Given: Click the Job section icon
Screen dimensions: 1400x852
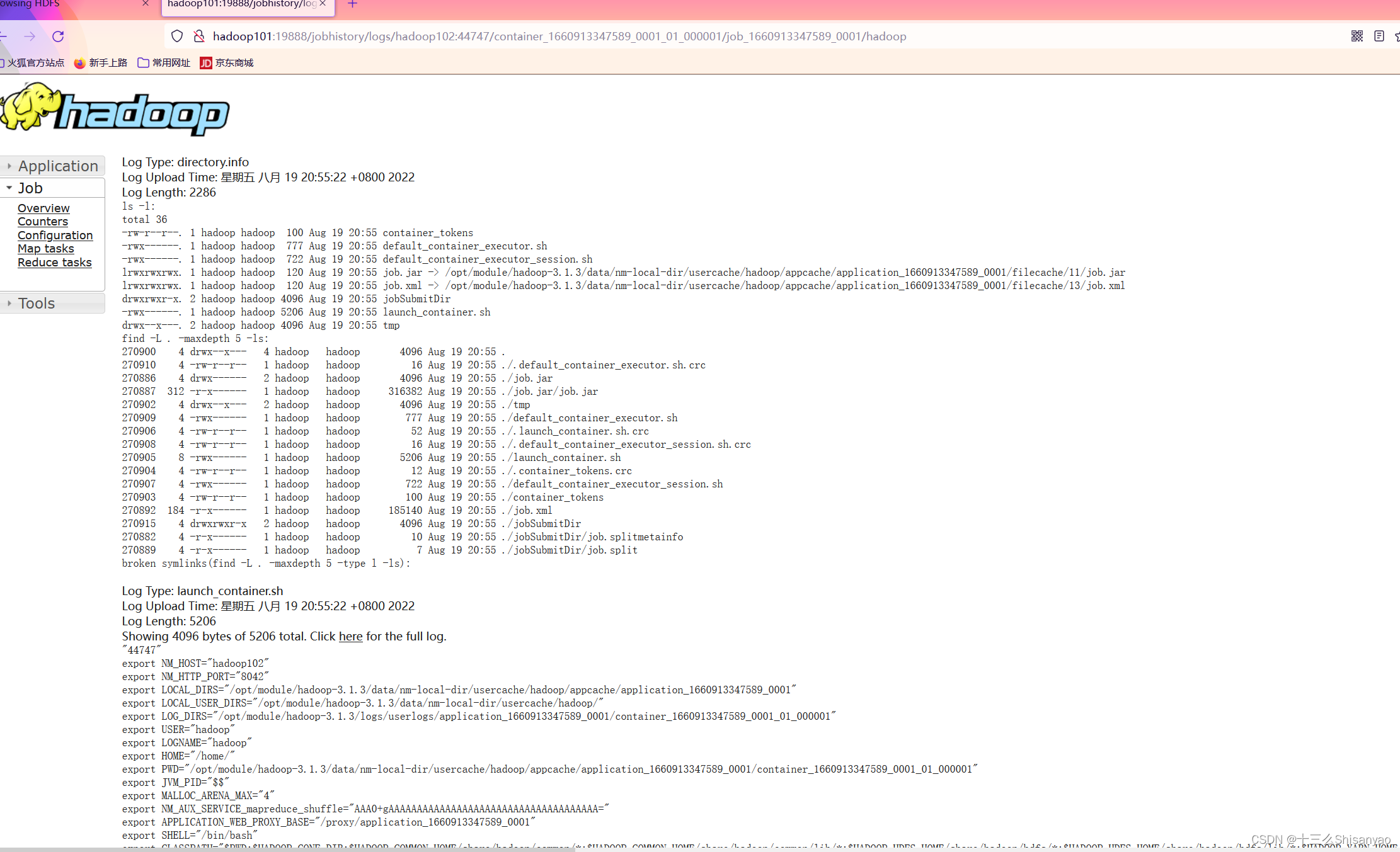Looking at the screenshot, I should pyautogui.click(x=10, y=188).
